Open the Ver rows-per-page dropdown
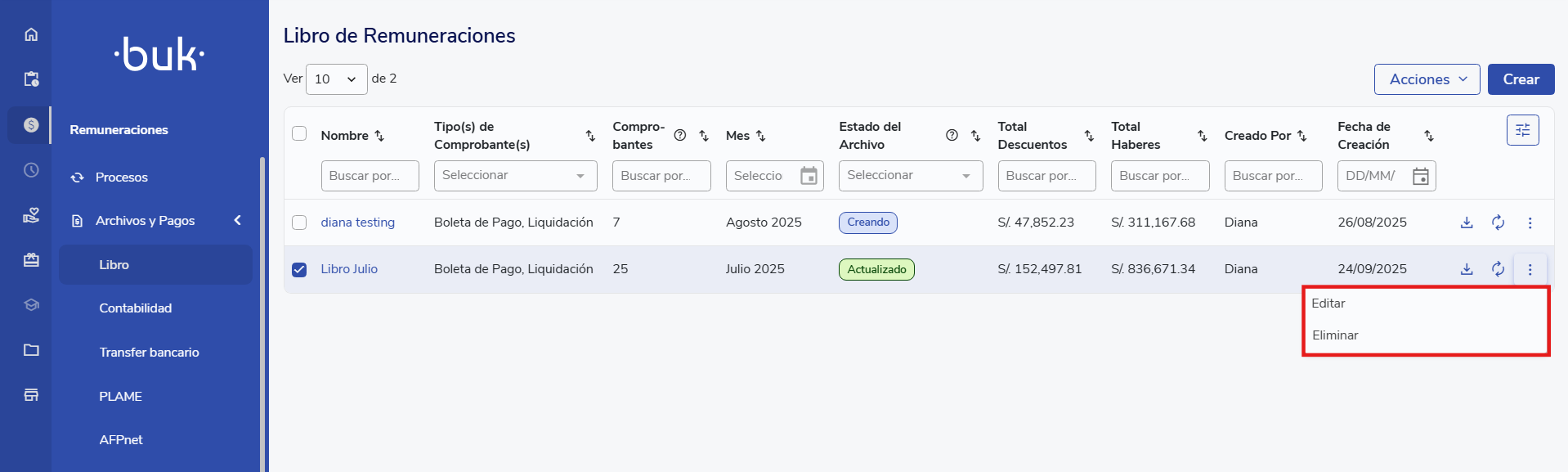Image resolution: width=1568 pixels, height=472 pixels. (336, 79)
